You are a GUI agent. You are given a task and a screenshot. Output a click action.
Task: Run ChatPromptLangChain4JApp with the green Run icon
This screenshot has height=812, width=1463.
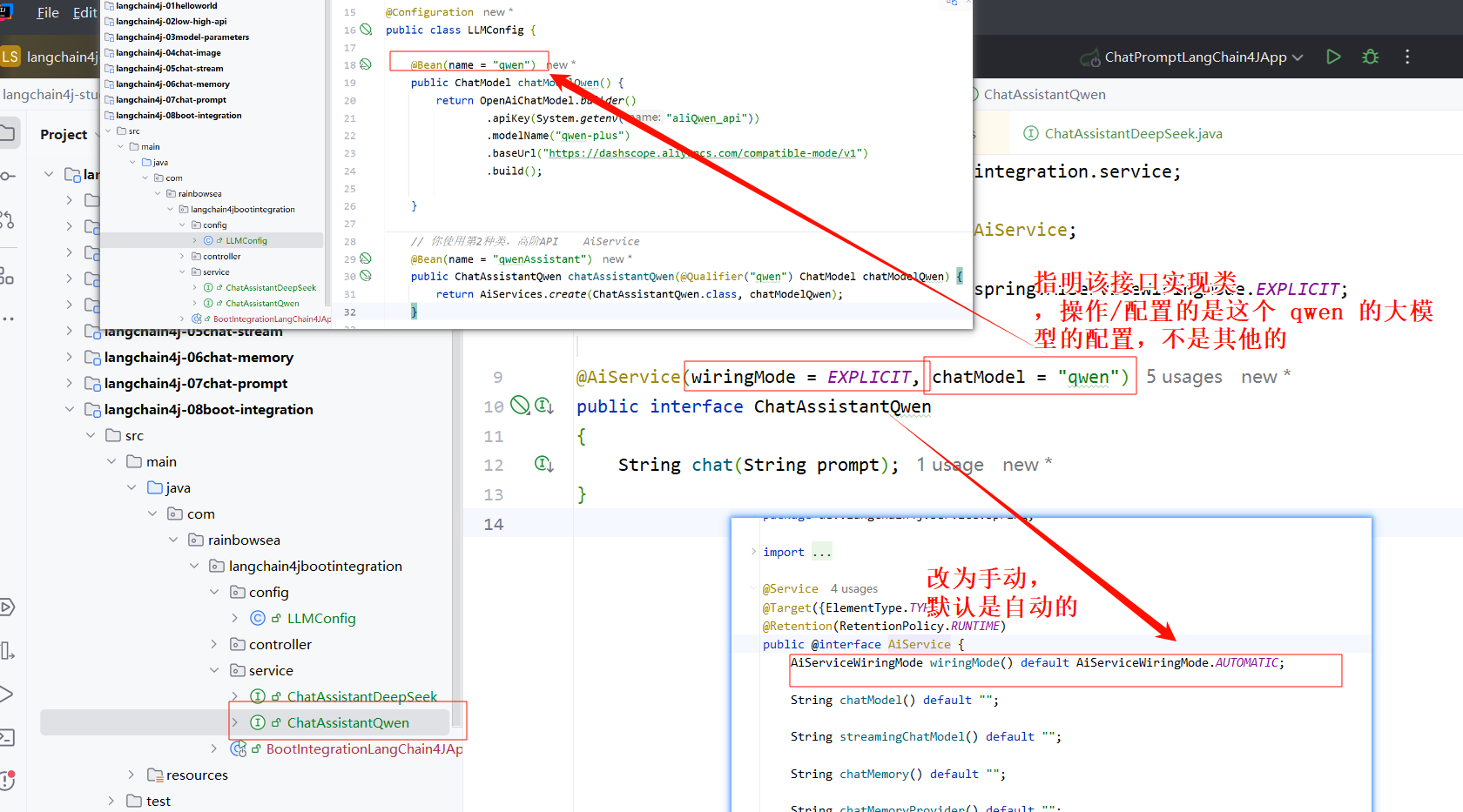tap(1333, 56)
